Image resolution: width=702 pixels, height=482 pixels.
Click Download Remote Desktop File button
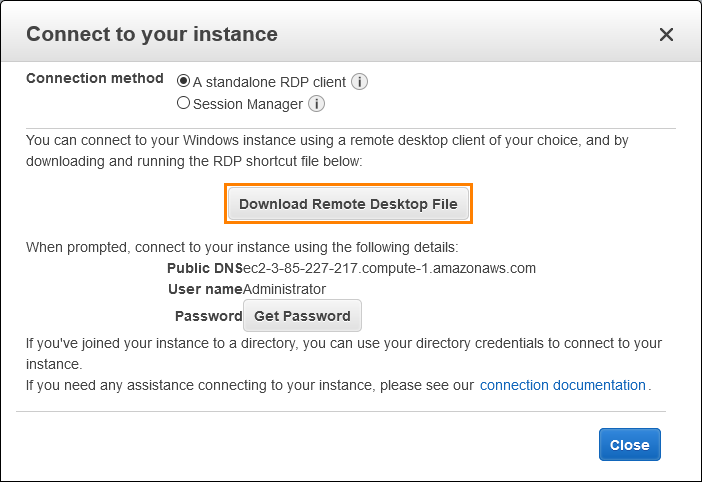[348, 204]
